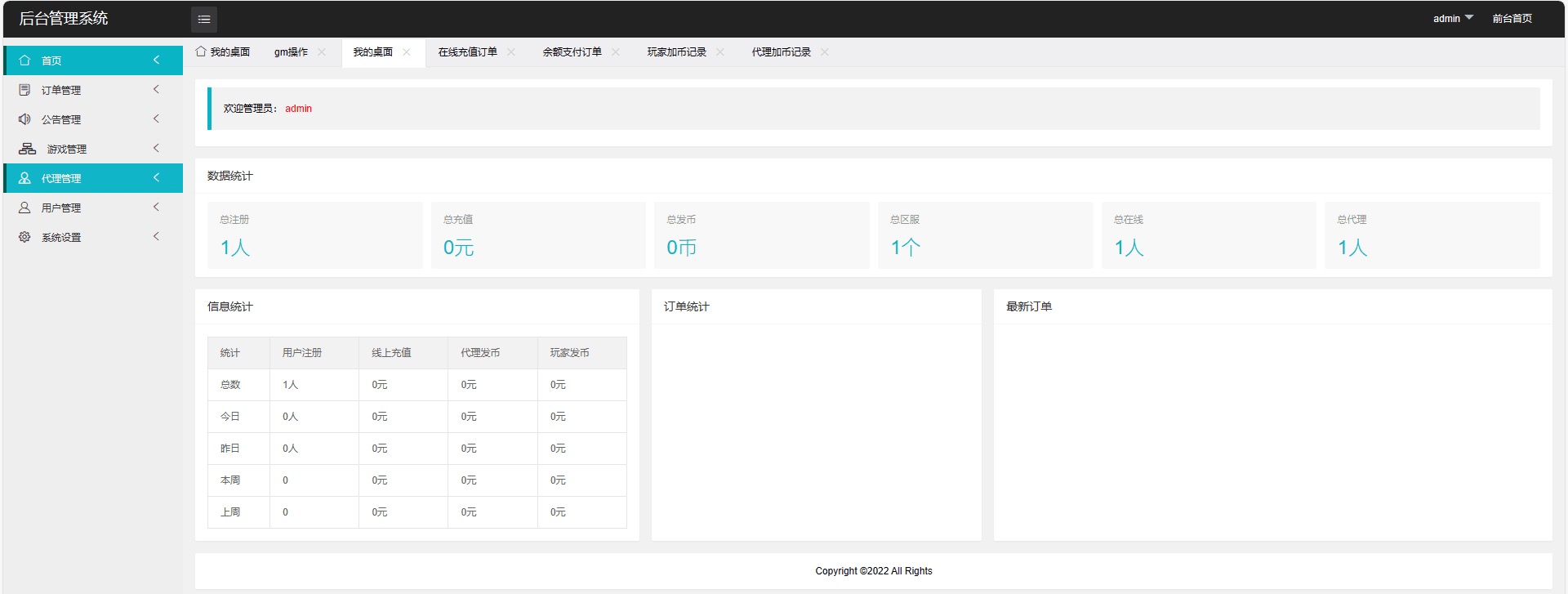
Task: Close the active 我的桌面 tab
Action: click(407, 52)
